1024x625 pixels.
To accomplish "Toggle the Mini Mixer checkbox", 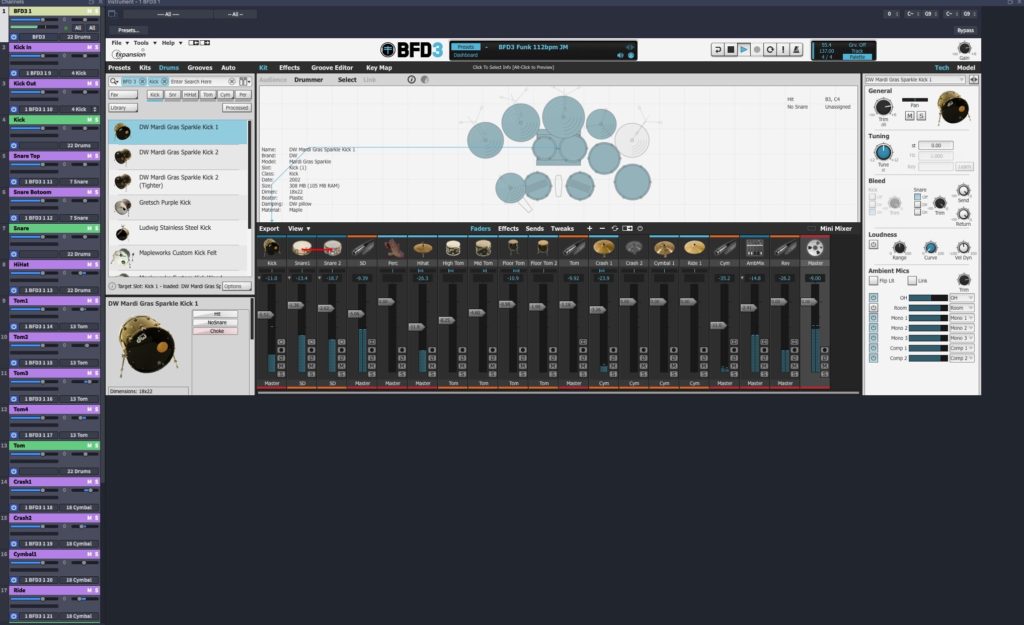I will click(811, 229).
